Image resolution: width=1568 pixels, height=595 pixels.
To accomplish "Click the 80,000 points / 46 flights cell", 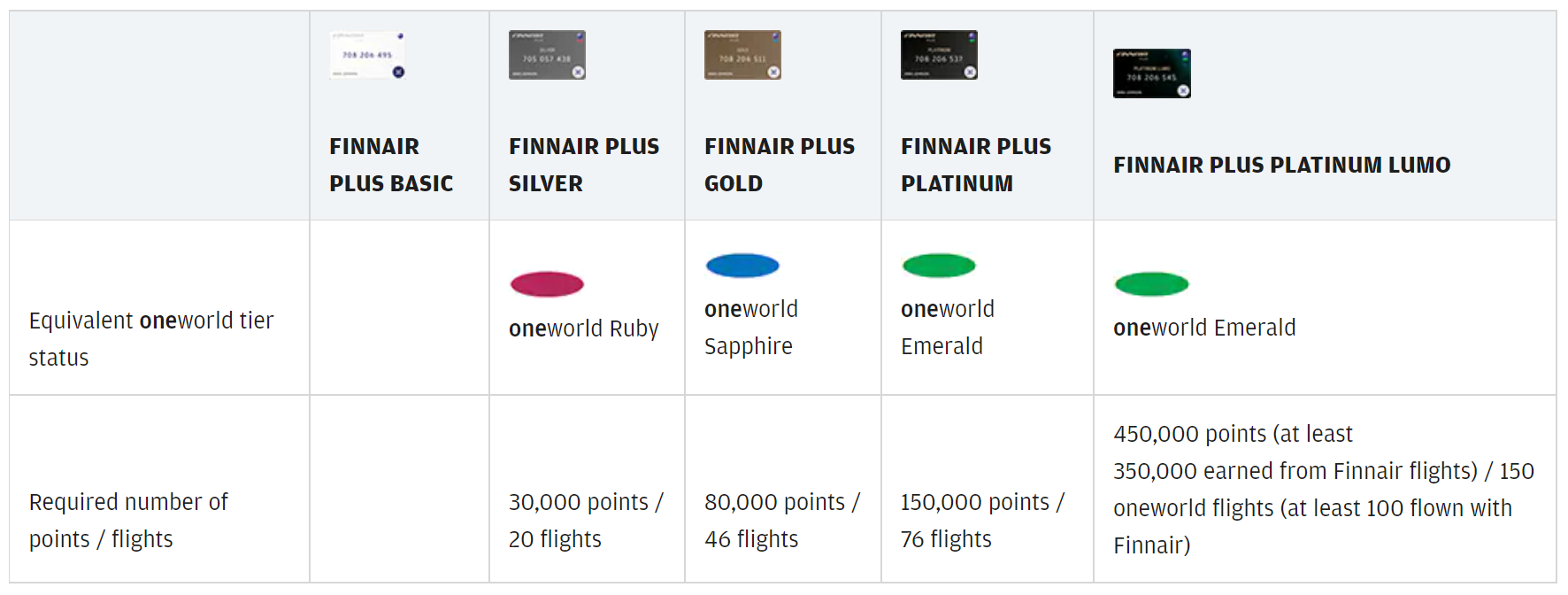I will click(782, 521).
